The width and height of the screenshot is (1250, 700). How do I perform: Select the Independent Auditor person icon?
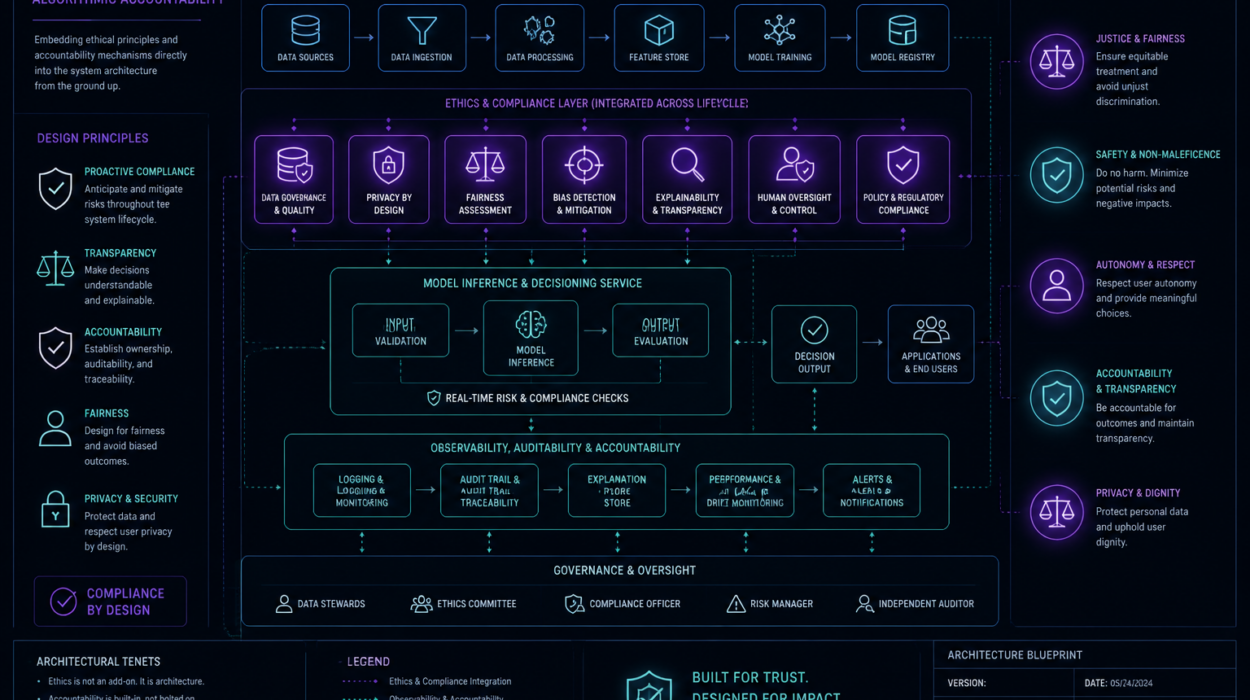pyautogui.click(x=864, y=604)
